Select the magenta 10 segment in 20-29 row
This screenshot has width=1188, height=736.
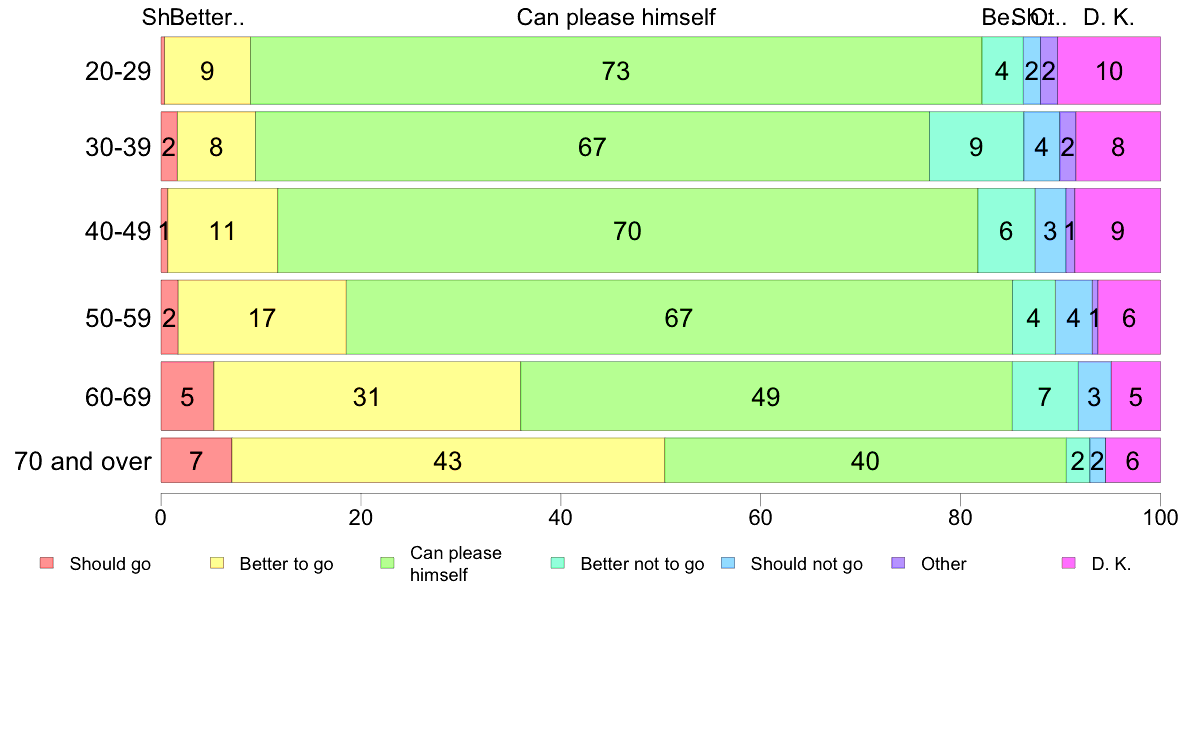point(1109,70)
